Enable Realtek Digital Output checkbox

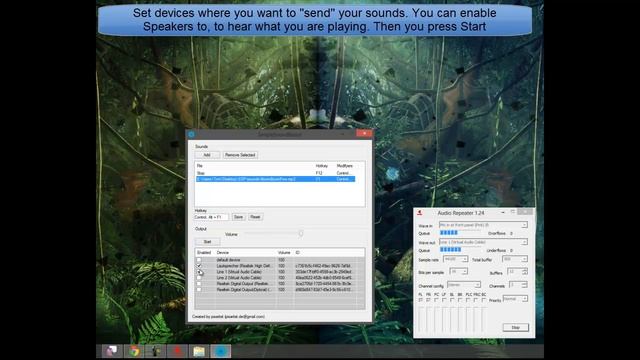click(199, 284)
